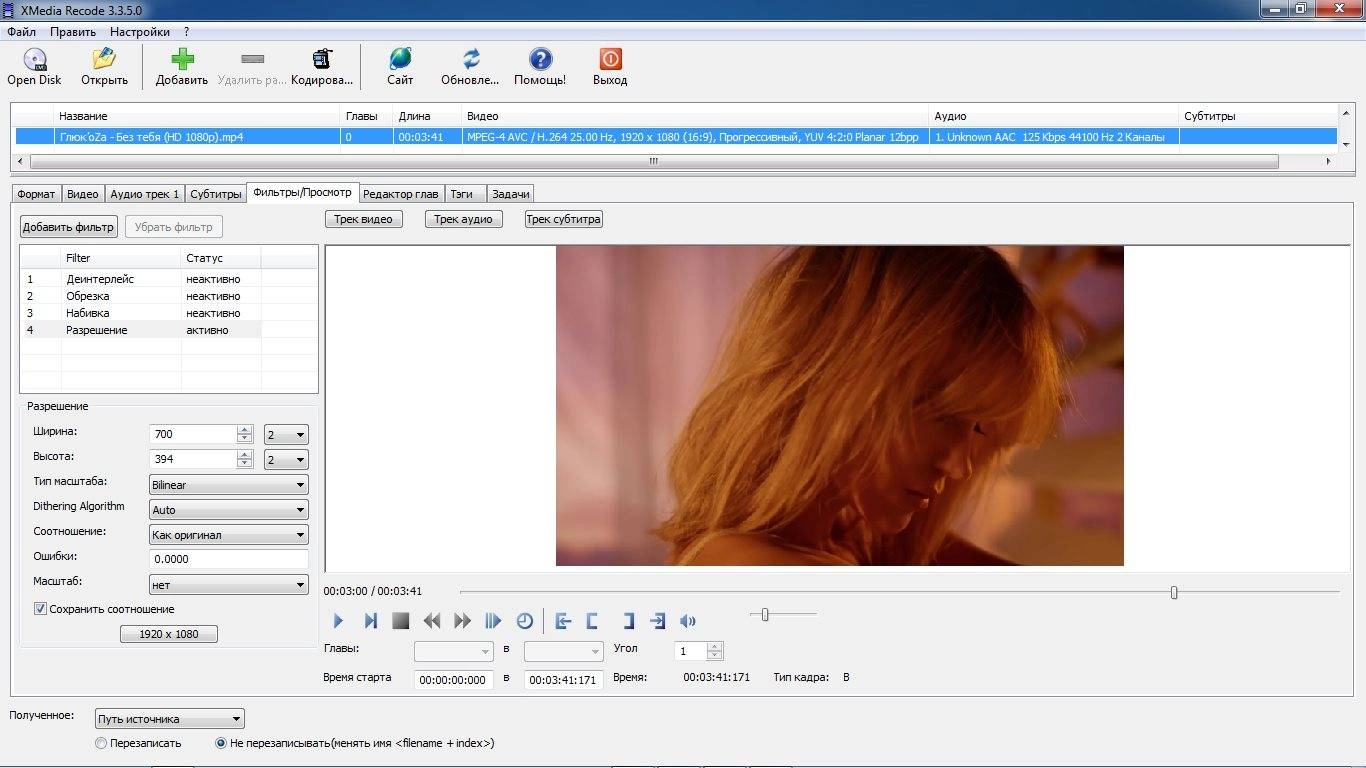1366x768 pixels.
Task: Select the Глюк'oZa mp4 file row
Action: click(675, 137)
